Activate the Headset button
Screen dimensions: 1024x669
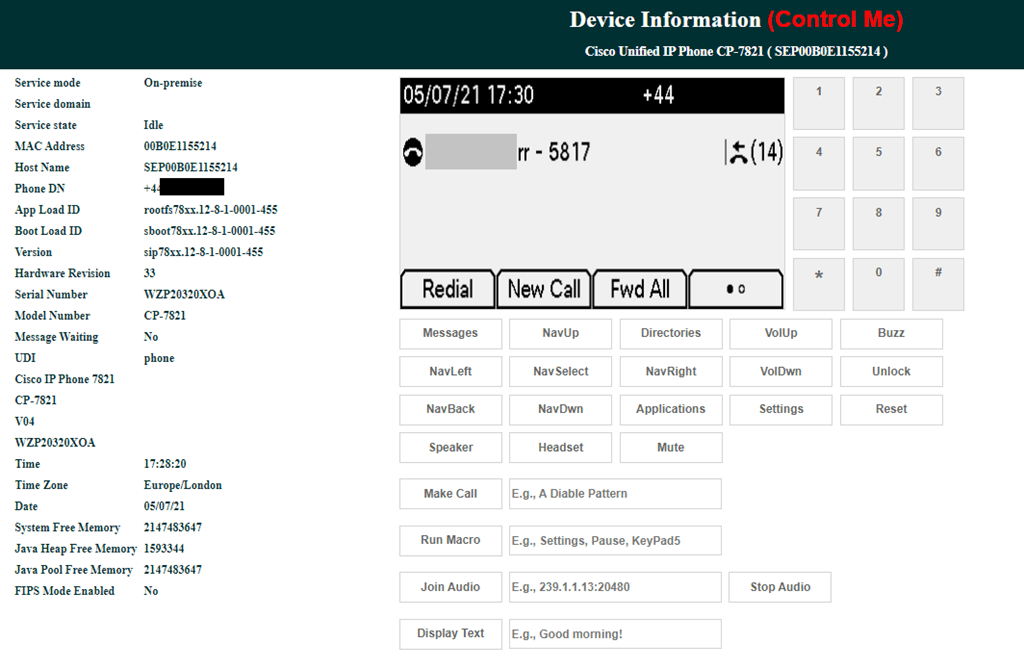coord(560,448)
